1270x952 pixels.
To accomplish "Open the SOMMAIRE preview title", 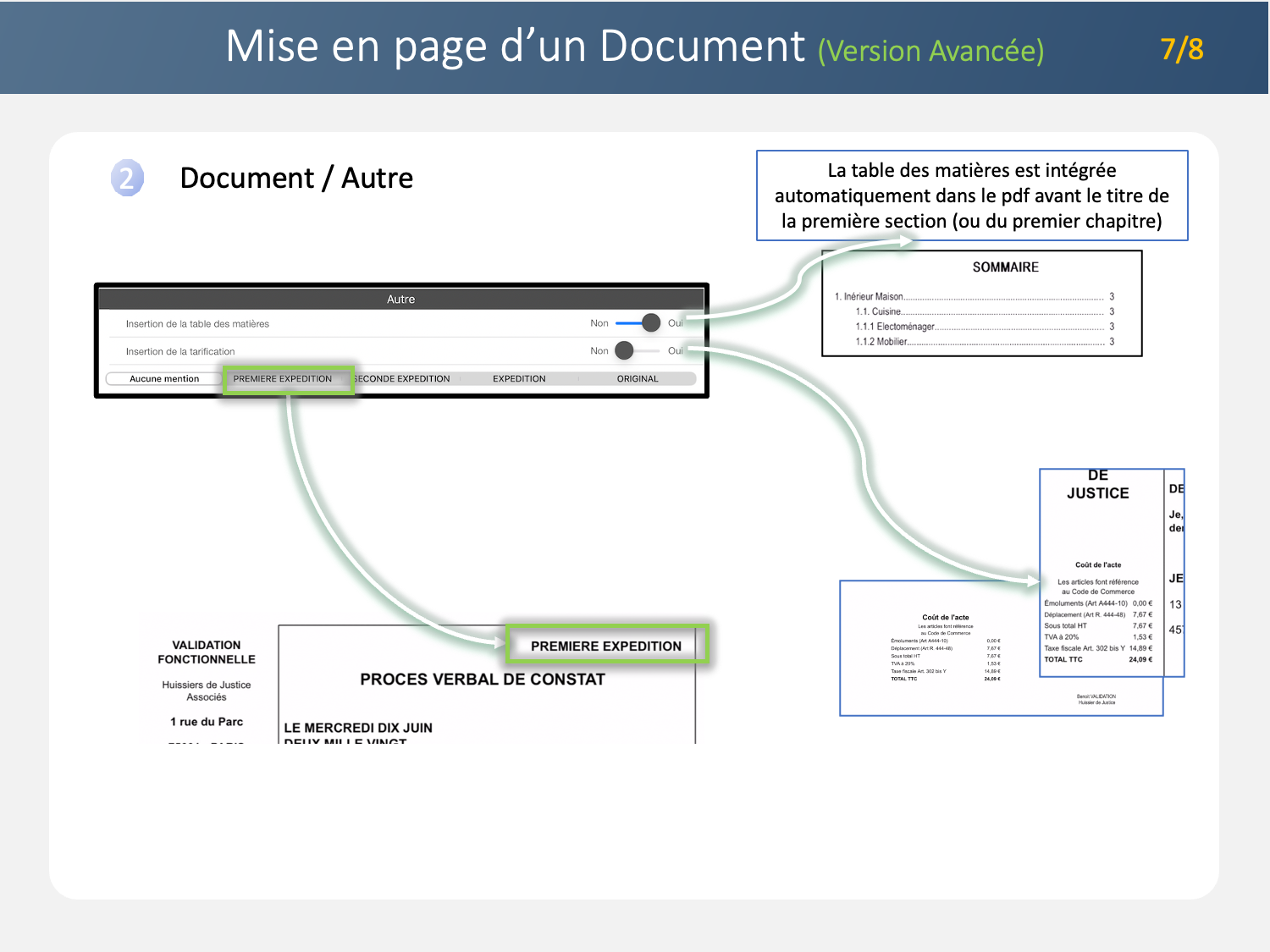I will (1005, 267).
